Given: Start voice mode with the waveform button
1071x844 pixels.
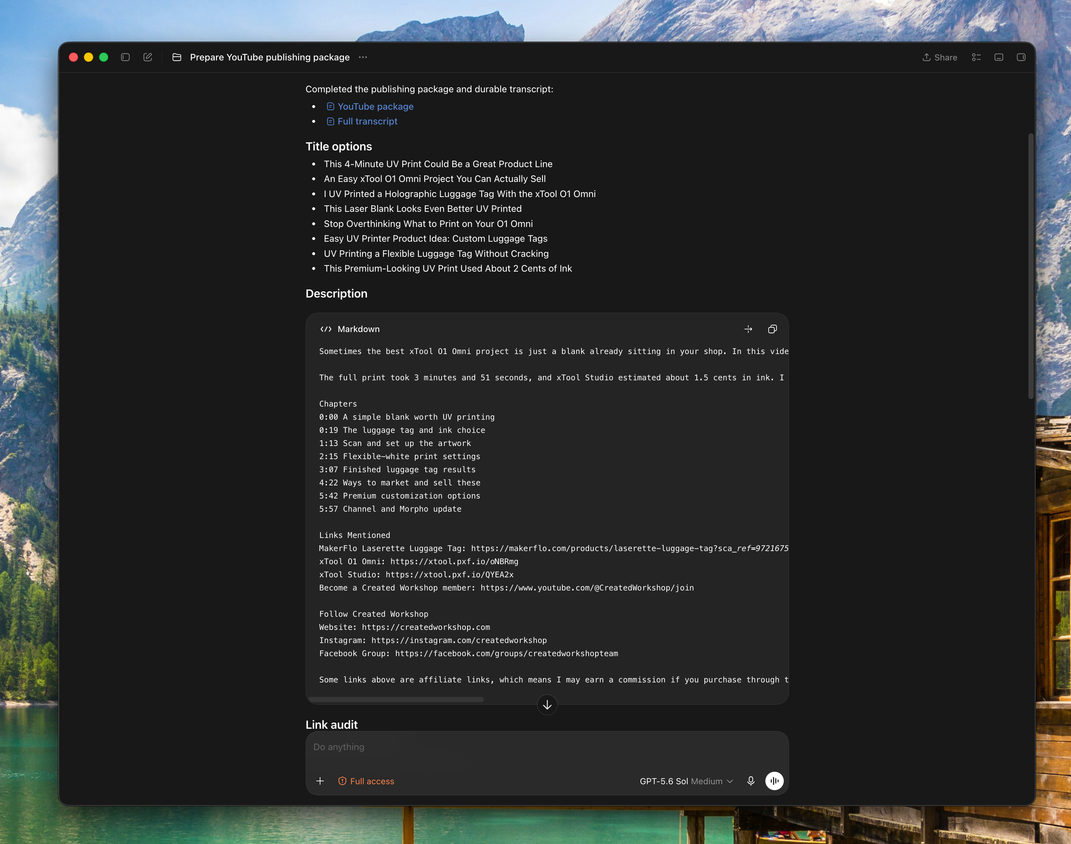Looking at the screenshot, I should (x=774, y=781).
